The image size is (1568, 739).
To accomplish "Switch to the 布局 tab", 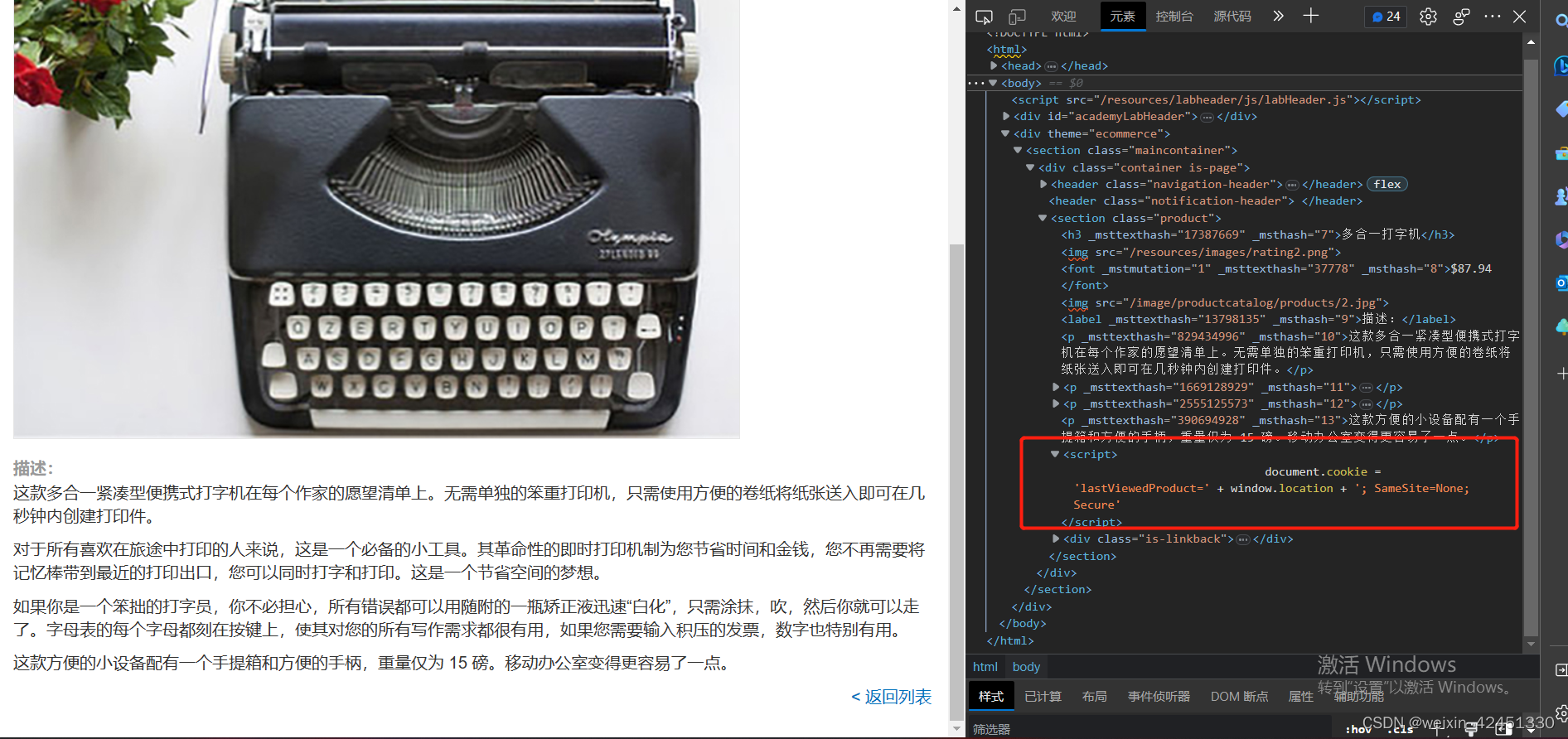I will pos(1094,697).
